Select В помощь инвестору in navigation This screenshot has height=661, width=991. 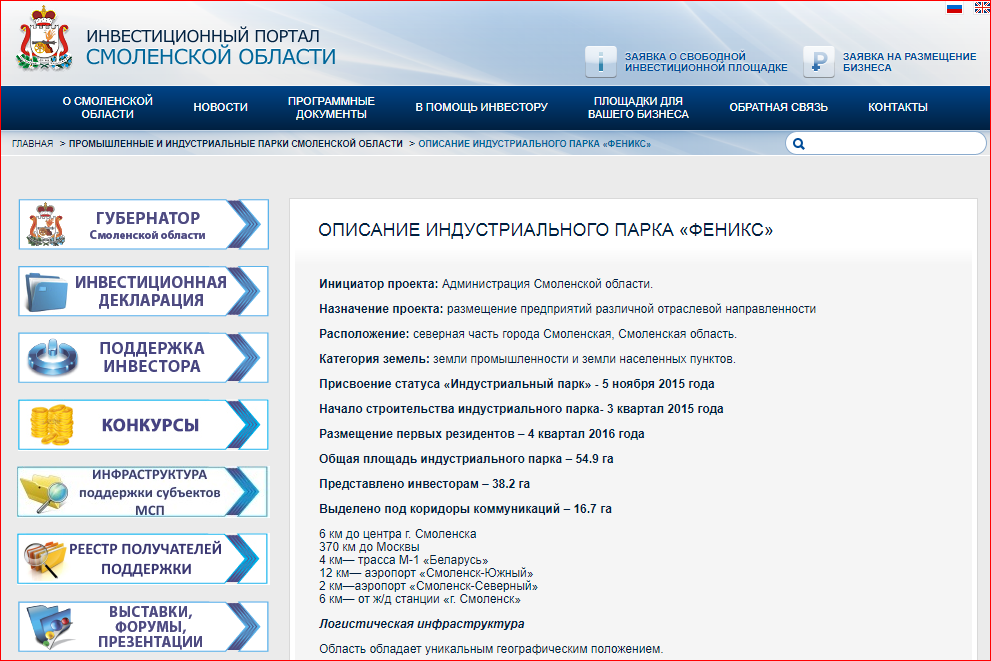coord(481,108)
